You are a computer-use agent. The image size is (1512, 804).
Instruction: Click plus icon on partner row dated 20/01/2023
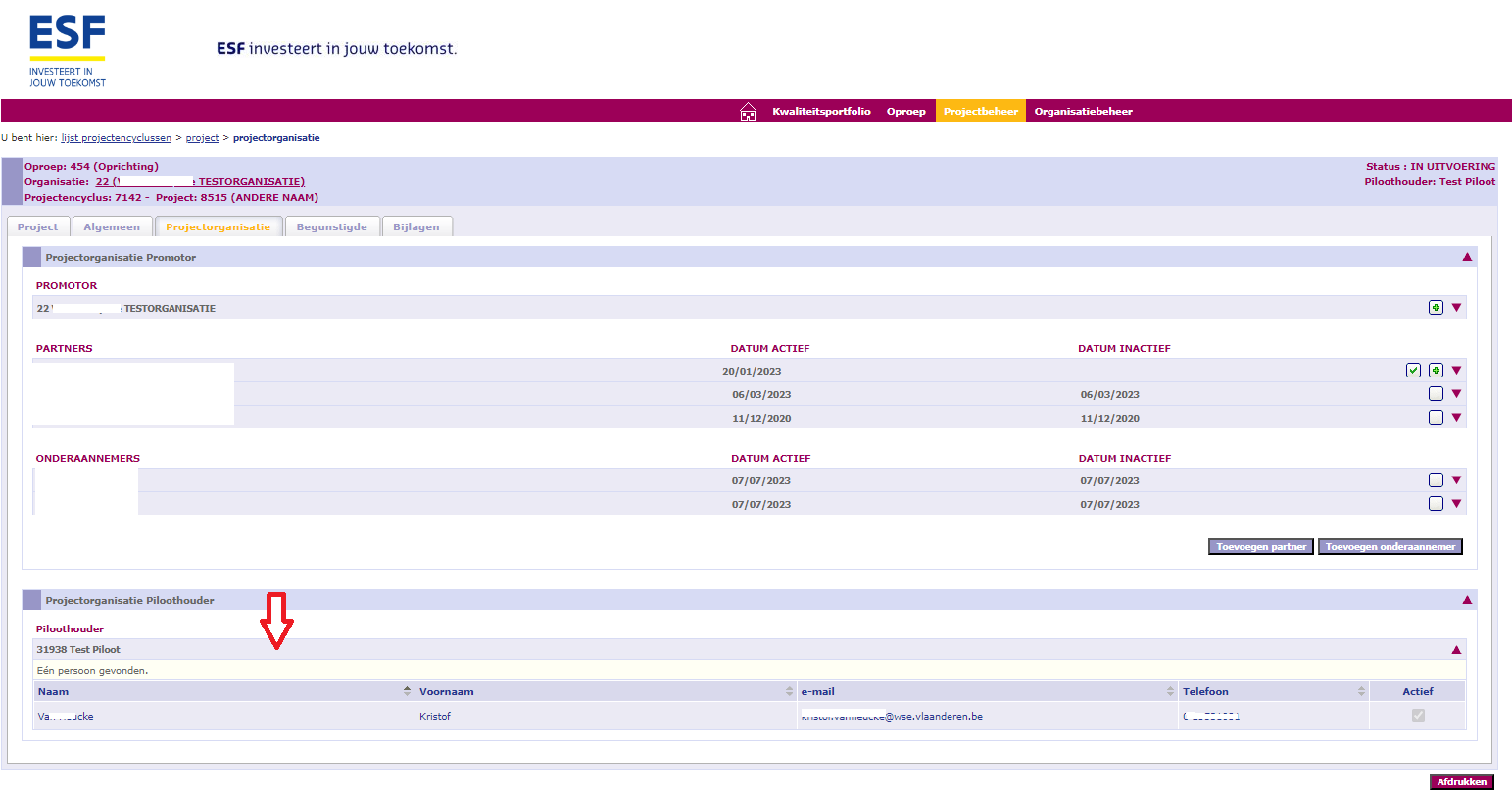coord(1436,371)
